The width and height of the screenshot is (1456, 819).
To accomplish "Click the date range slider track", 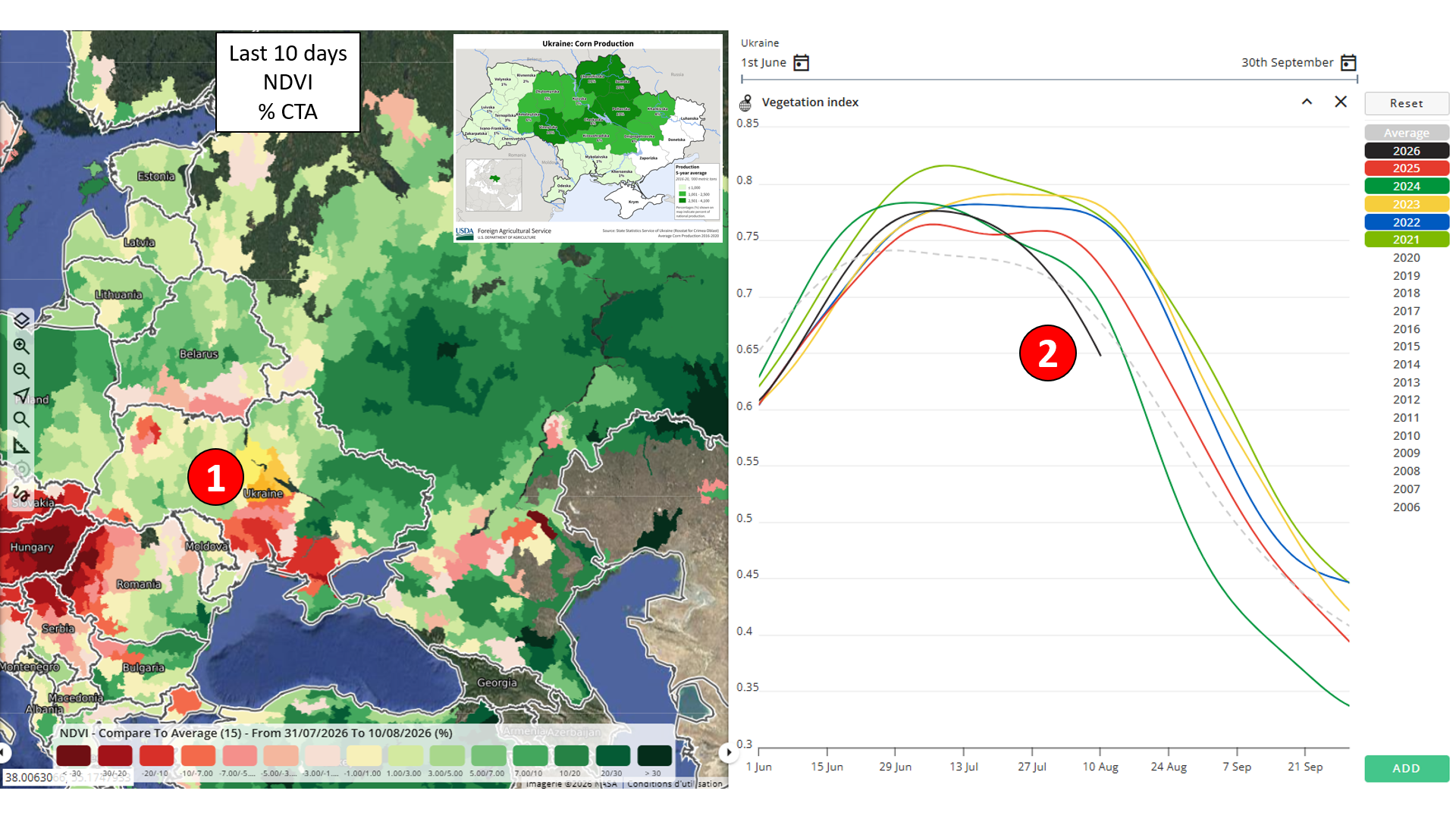I will point(1050,79).
